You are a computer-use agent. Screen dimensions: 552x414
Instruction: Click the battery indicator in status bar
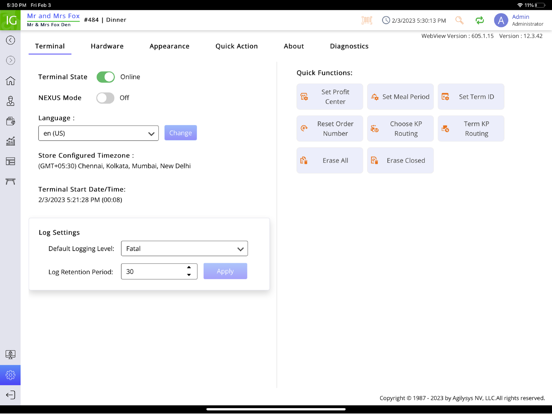point(540,5)
